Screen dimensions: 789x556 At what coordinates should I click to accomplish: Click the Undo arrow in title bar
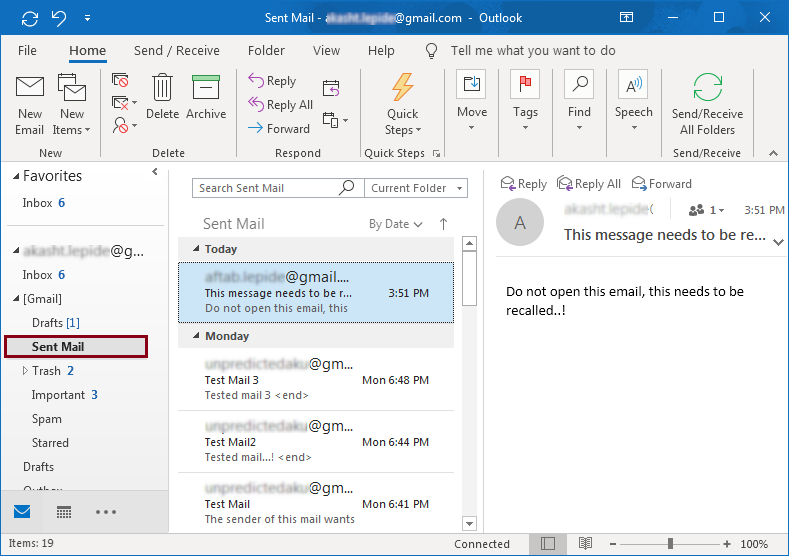coord(59,18)
